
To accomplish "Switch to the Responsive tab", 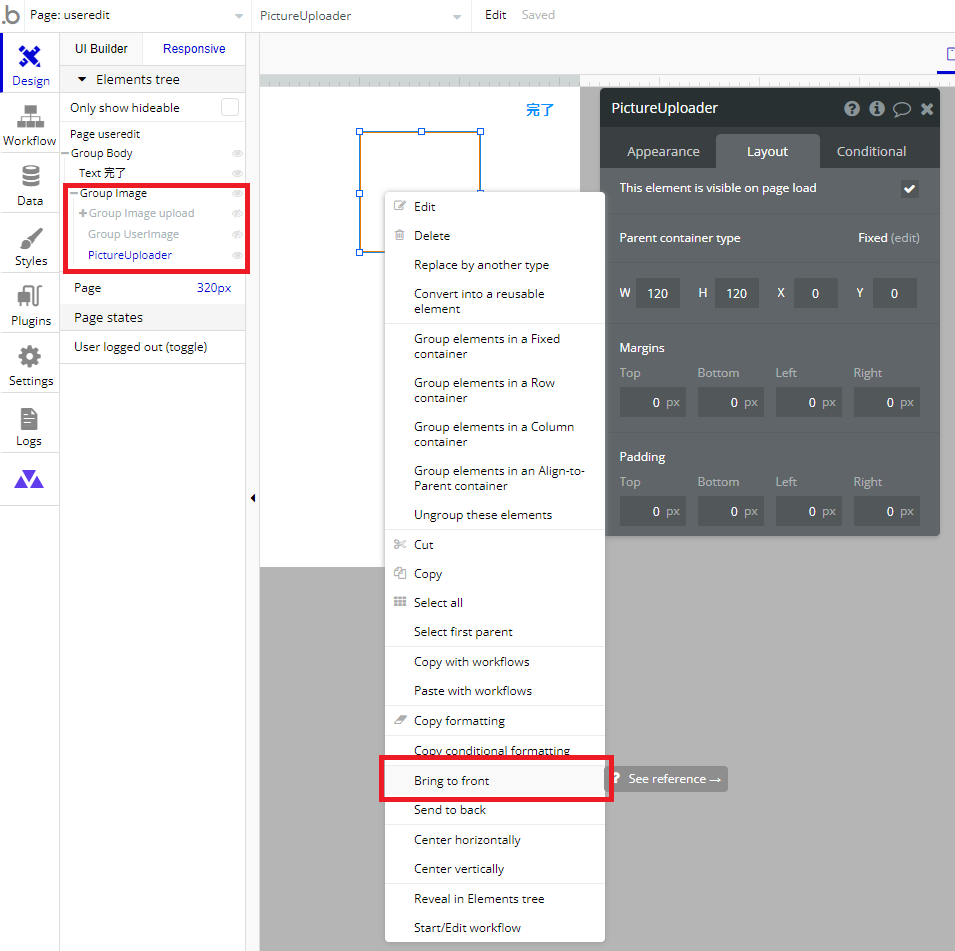I will coord(194,49).
